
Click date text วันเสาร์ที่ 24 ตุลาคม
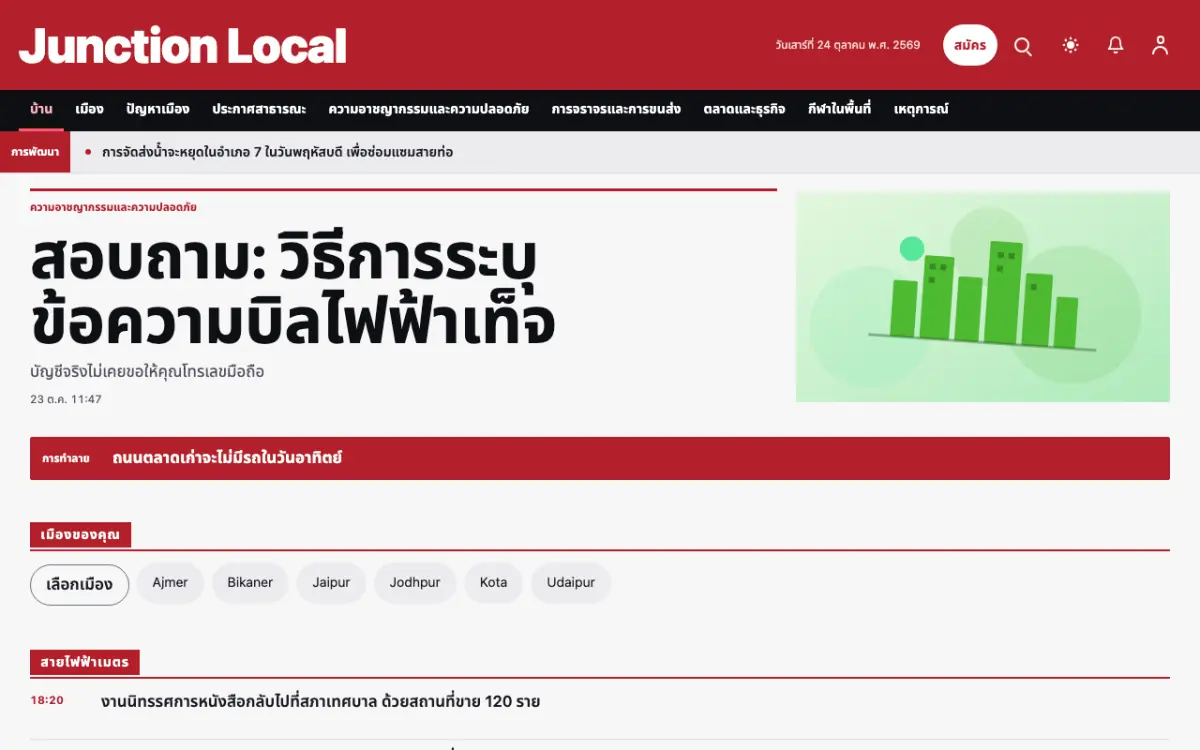847,45
